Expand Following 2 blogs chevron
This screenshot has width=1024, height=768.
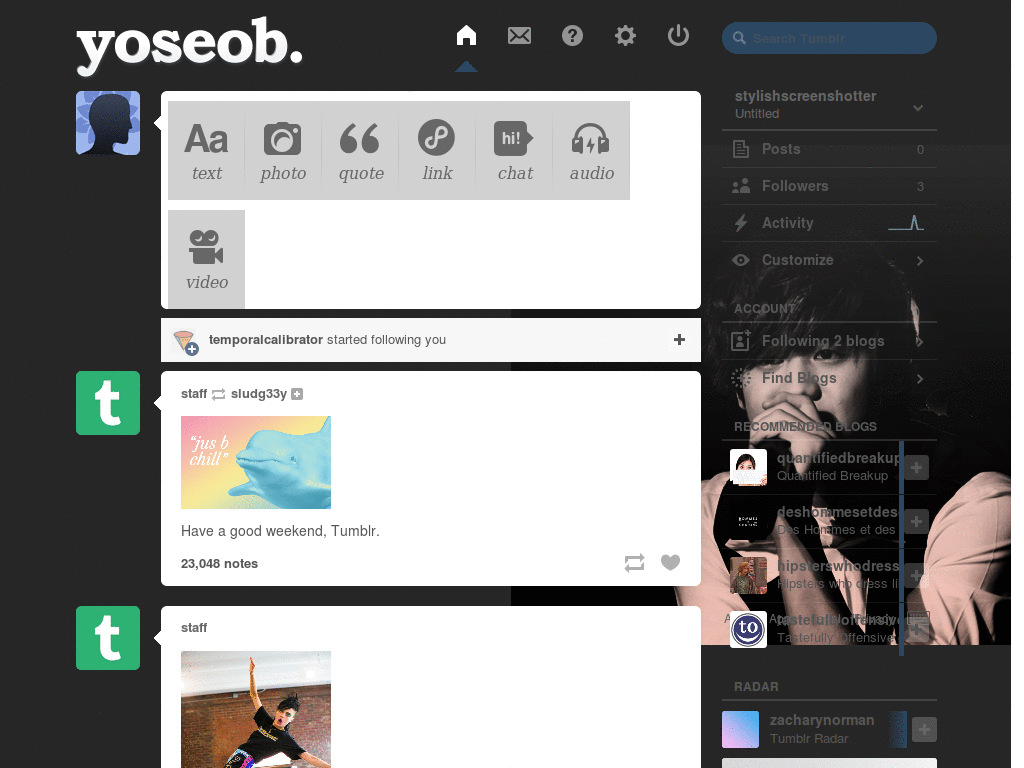tap(920, 342)
